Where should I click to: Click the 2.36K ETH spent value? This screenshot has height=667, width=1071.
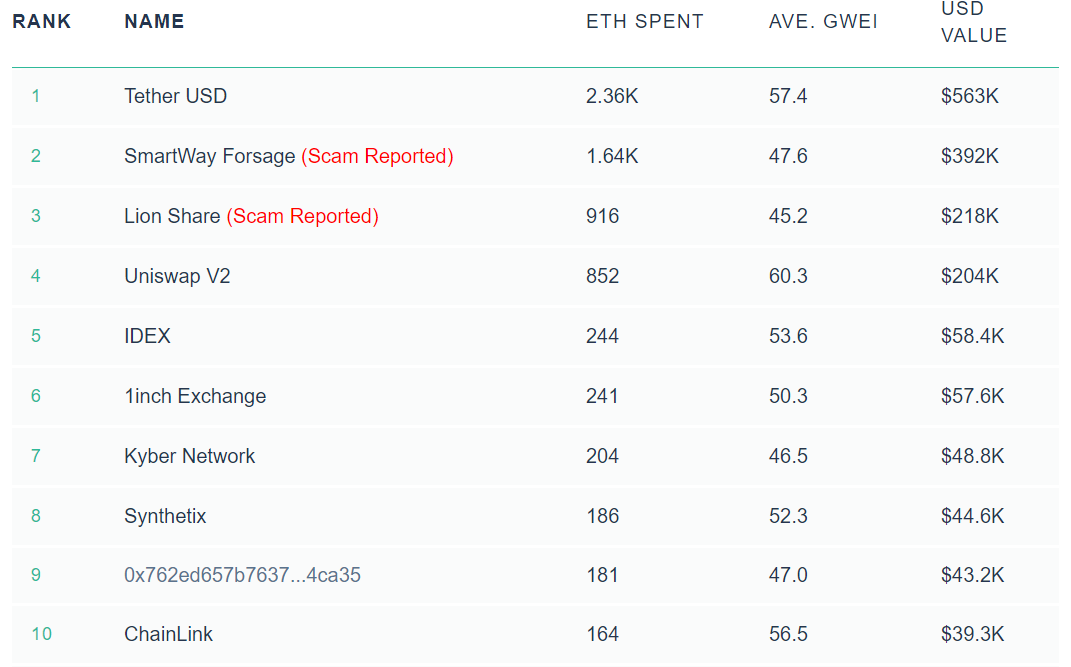click(612, 96)
